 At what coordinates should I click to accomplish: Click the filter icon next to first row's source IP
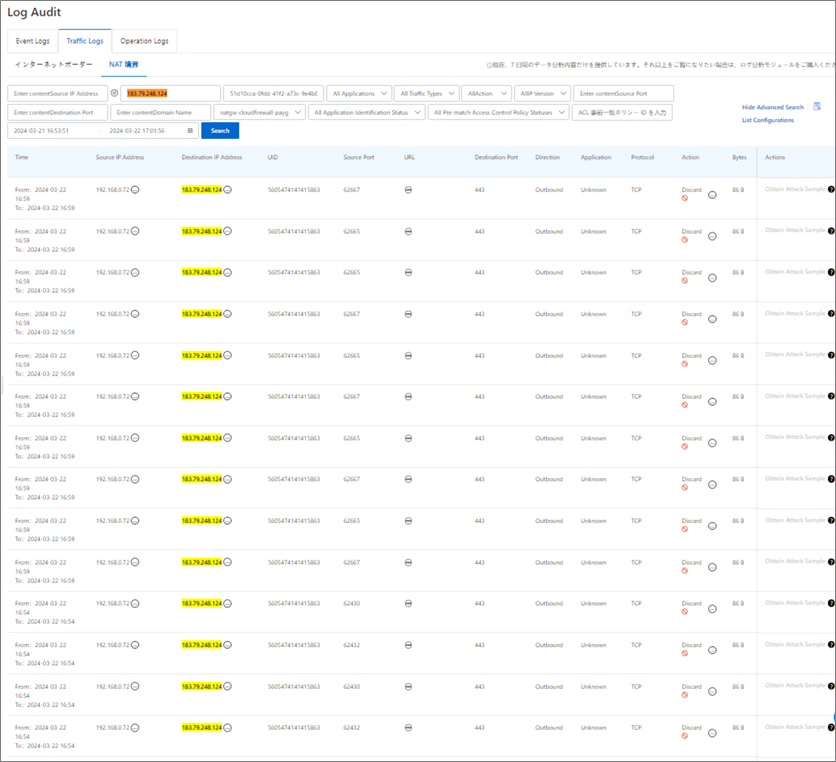tap(136, 189)
